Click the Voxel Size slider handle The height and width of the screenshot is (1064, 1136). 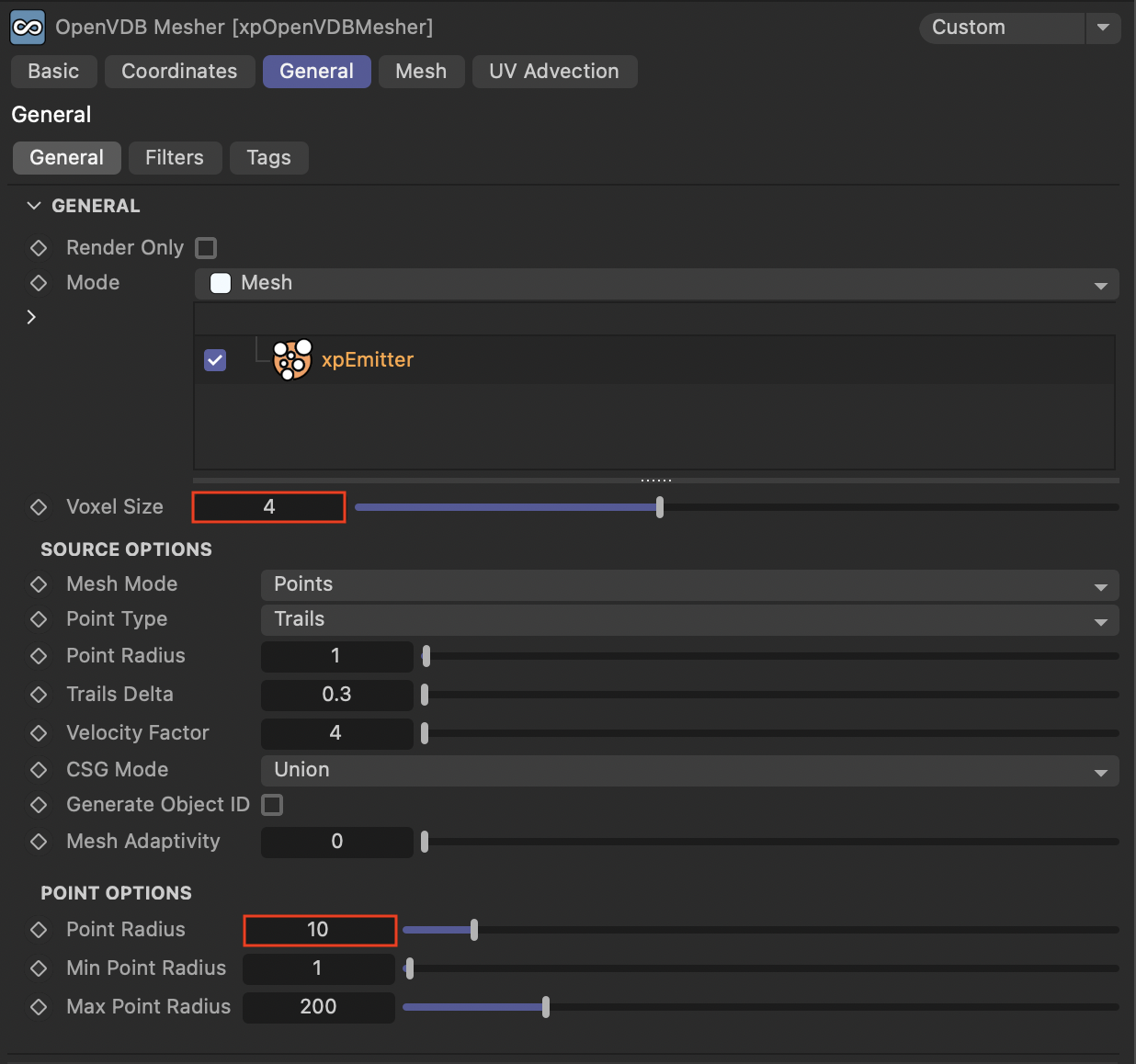pos(660,507)
